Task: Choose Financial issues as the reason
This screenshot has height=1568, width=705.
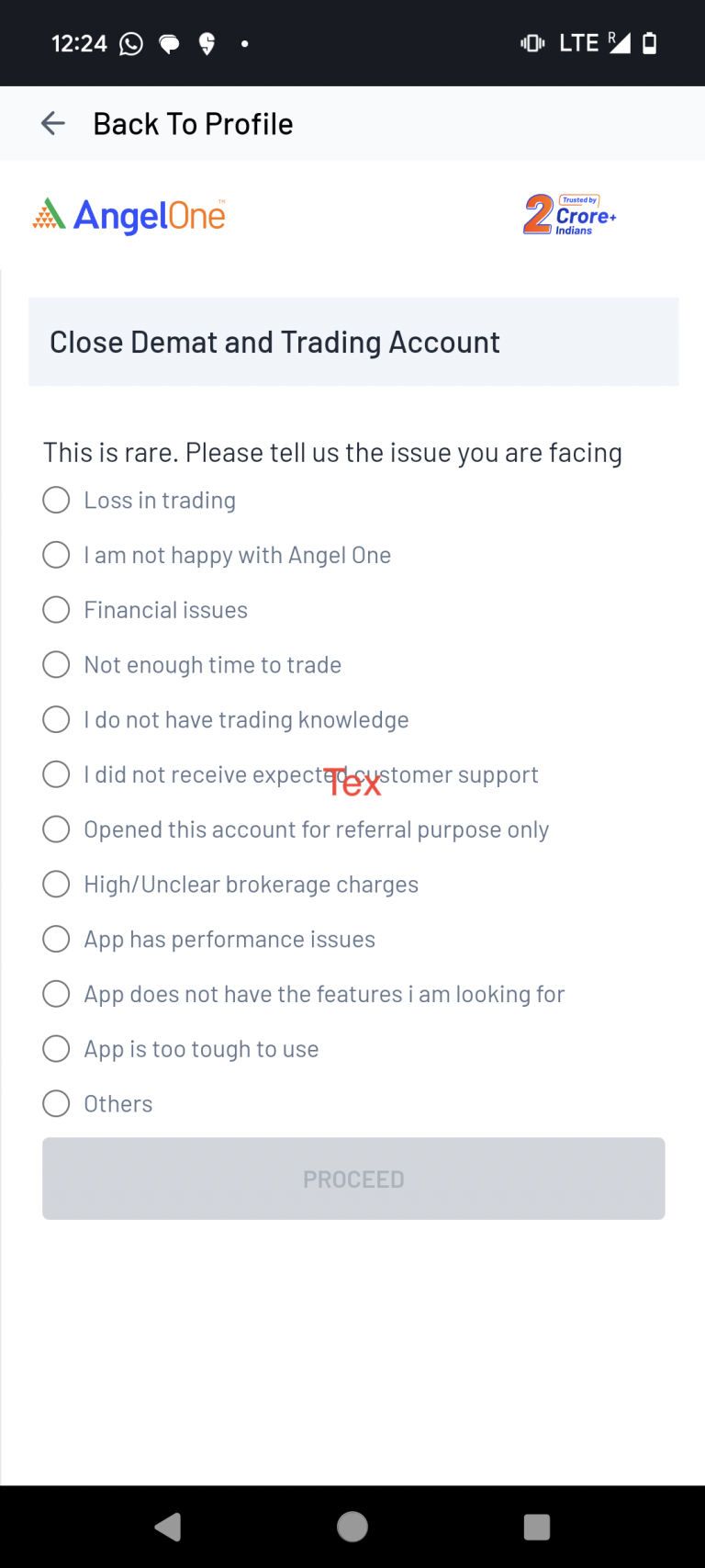Action: pyautogui.click(x=56, y=609)
